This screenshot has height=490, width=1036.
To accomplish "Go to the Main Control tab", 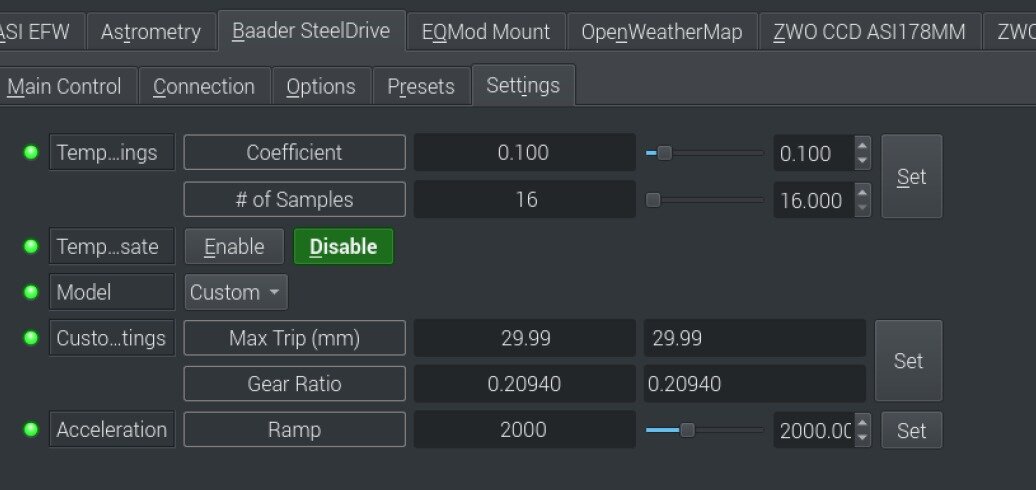I will (x=64, y=86).
